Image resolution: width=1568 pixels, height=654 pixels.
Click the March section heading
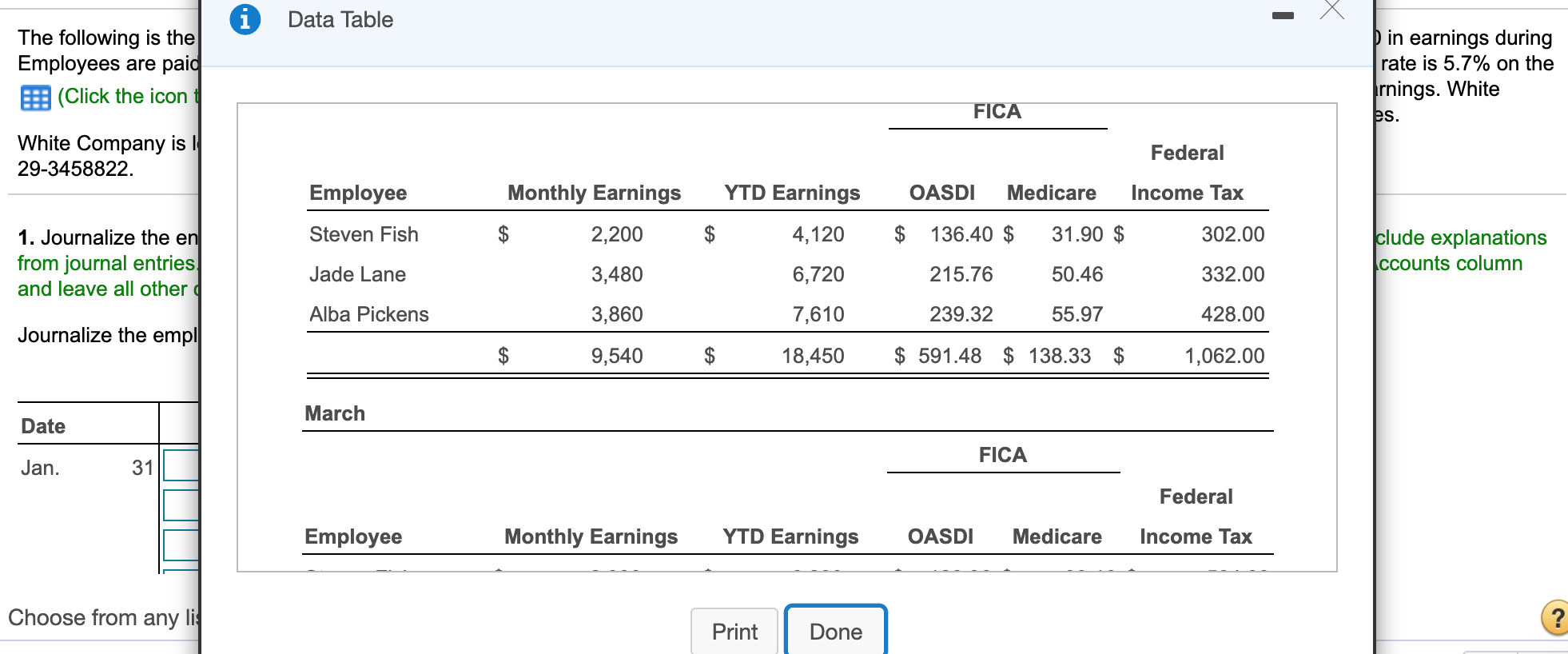[335, 413]
